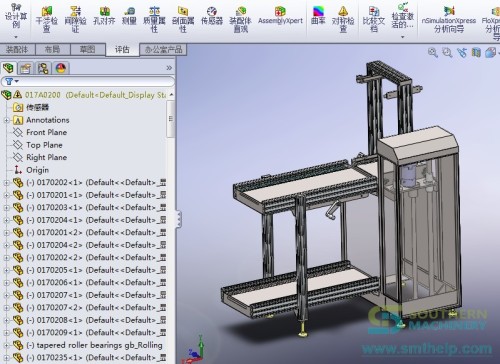Open the 设计算例 design study tool

click(16, 16)
